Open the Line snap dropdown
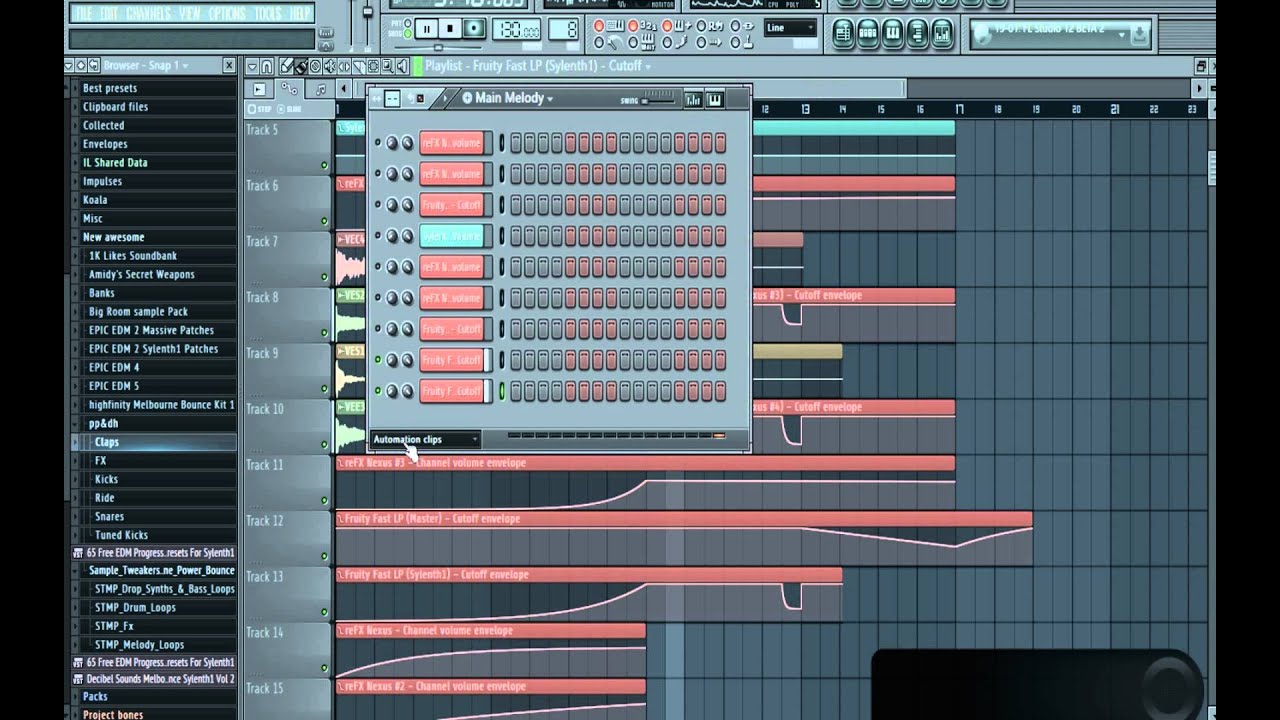Screen dimensions: 1280x720 (x=789, y=28)
